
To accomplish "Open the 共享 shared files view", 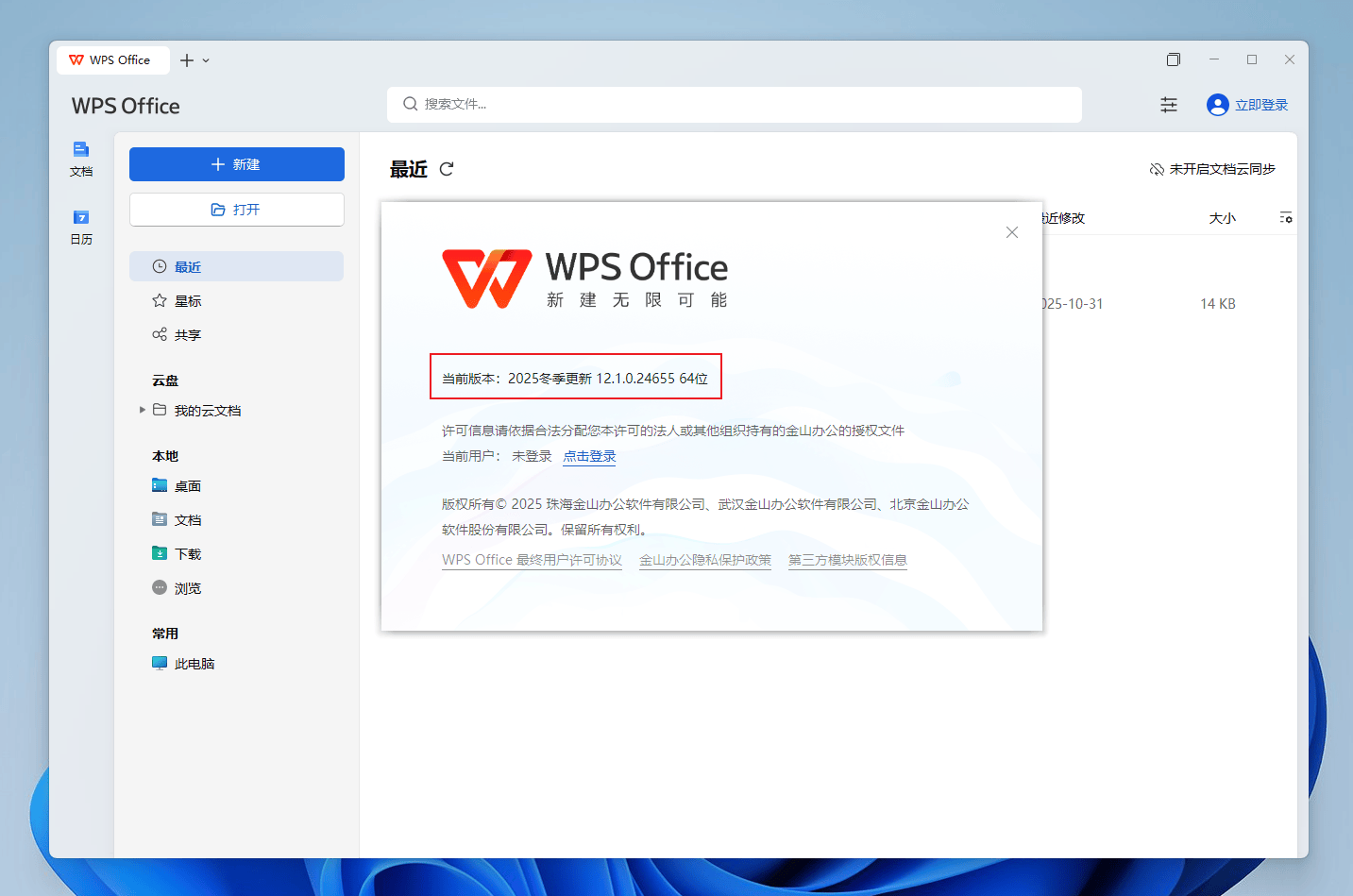I will point(186,334).
